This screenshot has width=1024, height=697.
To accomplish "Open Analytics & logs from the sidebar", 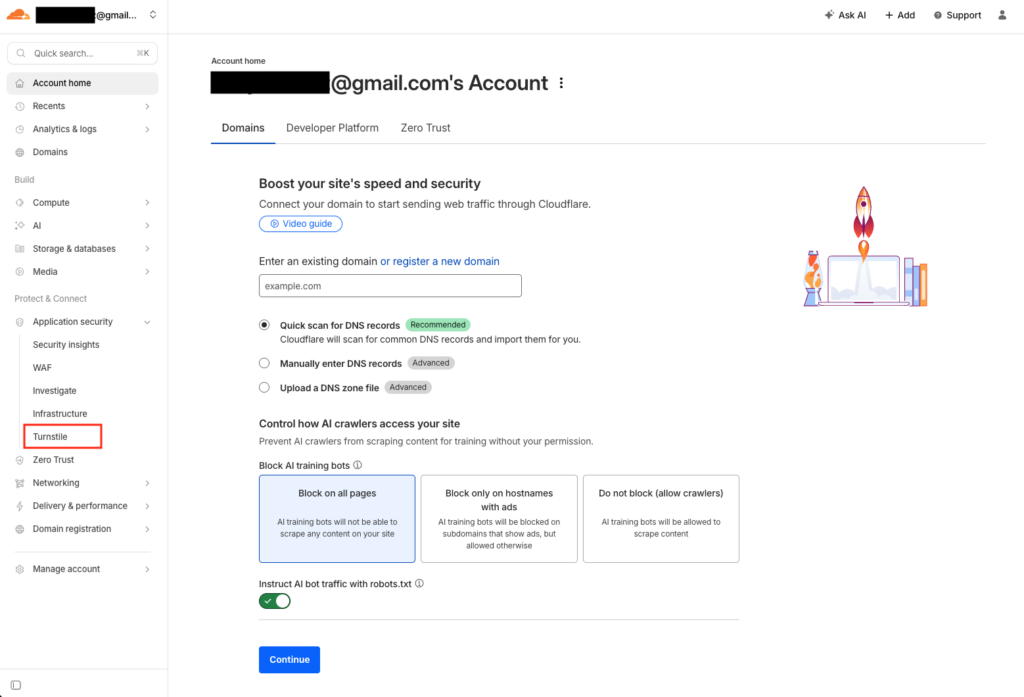I will tap(68, 128).
